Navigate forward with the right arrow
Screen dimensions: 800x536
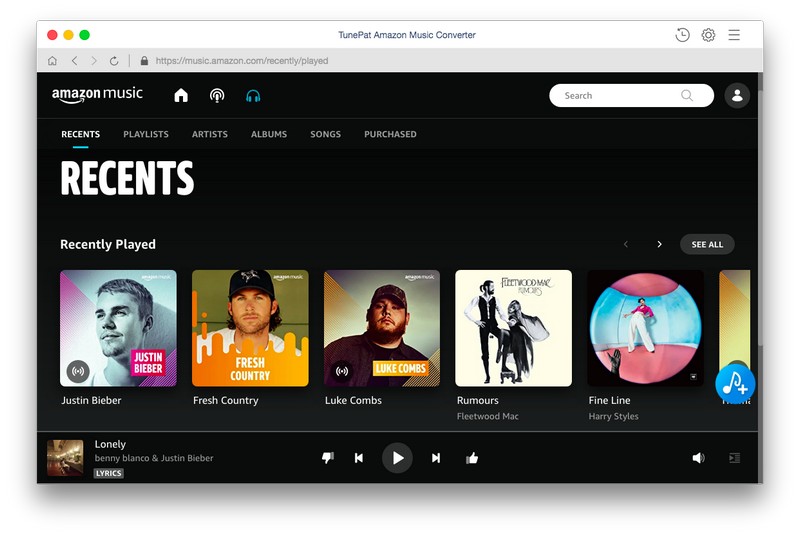[x=93, y=61]
